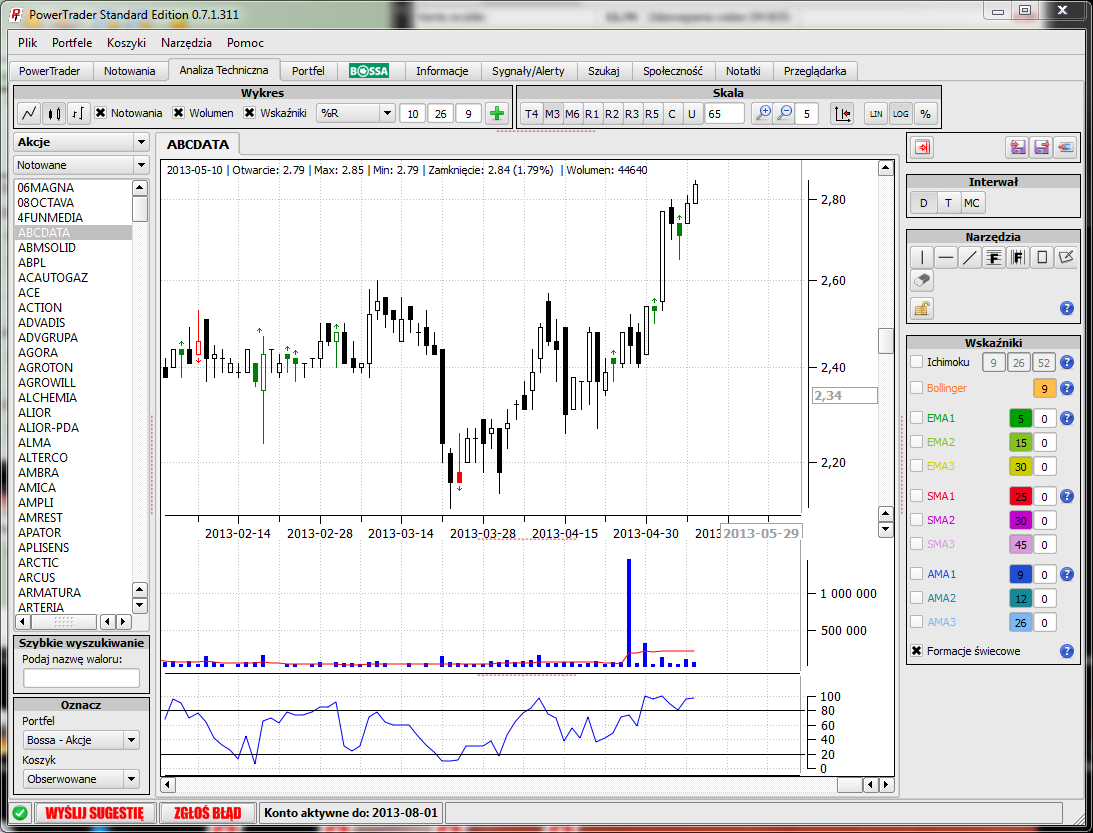Switch to logarithmic scale with LOG
The width and height of the screenshot is (1093, 833).
click(x=901, y=114)
